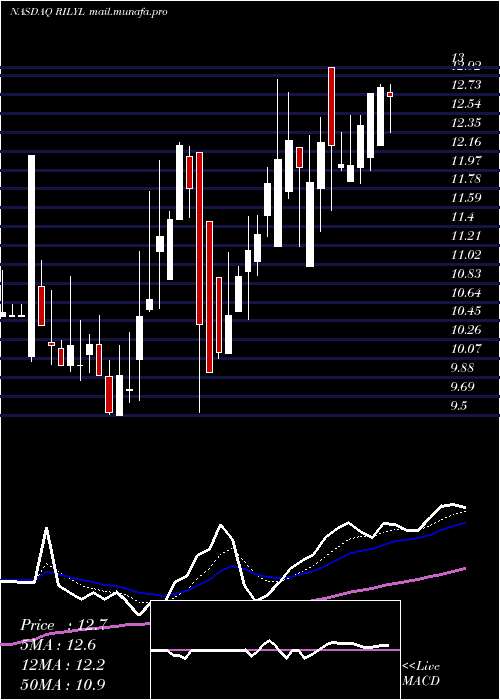500x700 pixels.
Task: Click the 12.73 price axis label
Action: 467,85
